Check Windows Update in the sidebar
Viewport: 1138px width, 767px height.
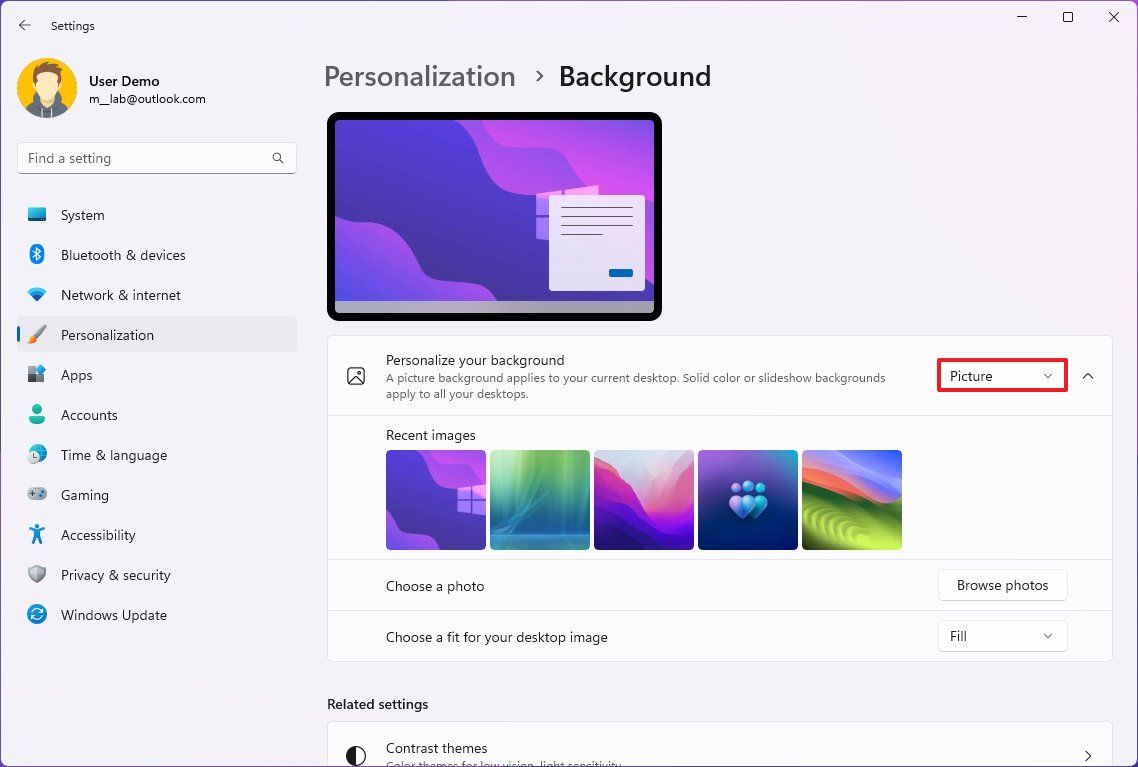pos(113,615)
